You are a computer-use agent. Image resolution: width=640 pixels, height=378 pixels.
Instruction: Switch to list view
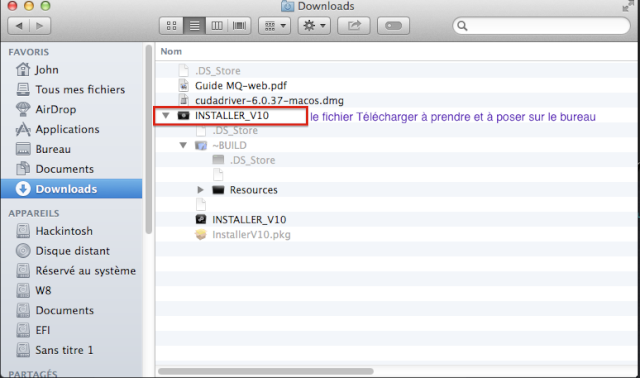(x=195, y=26)
